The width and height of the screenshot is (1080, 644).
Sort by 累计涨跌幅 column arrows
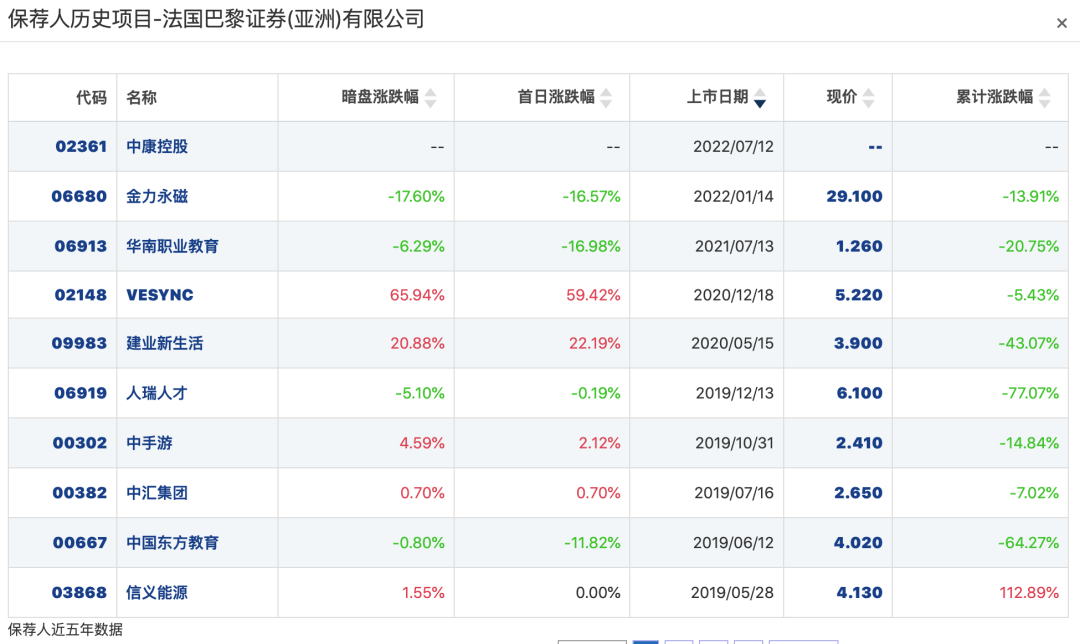[1045, 98]
